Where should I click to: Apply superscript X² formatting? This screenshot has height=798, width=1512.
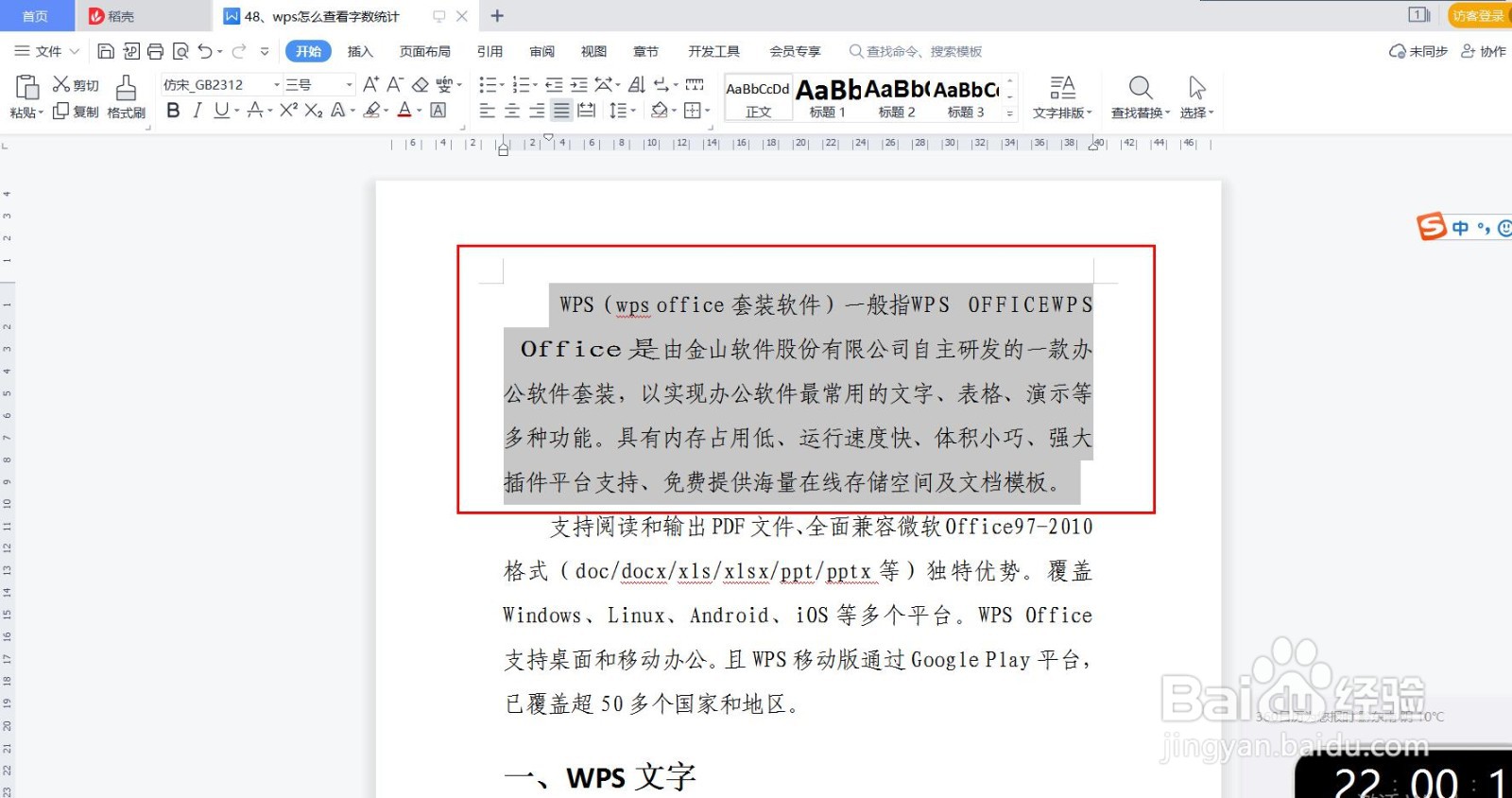click(288, 111)
